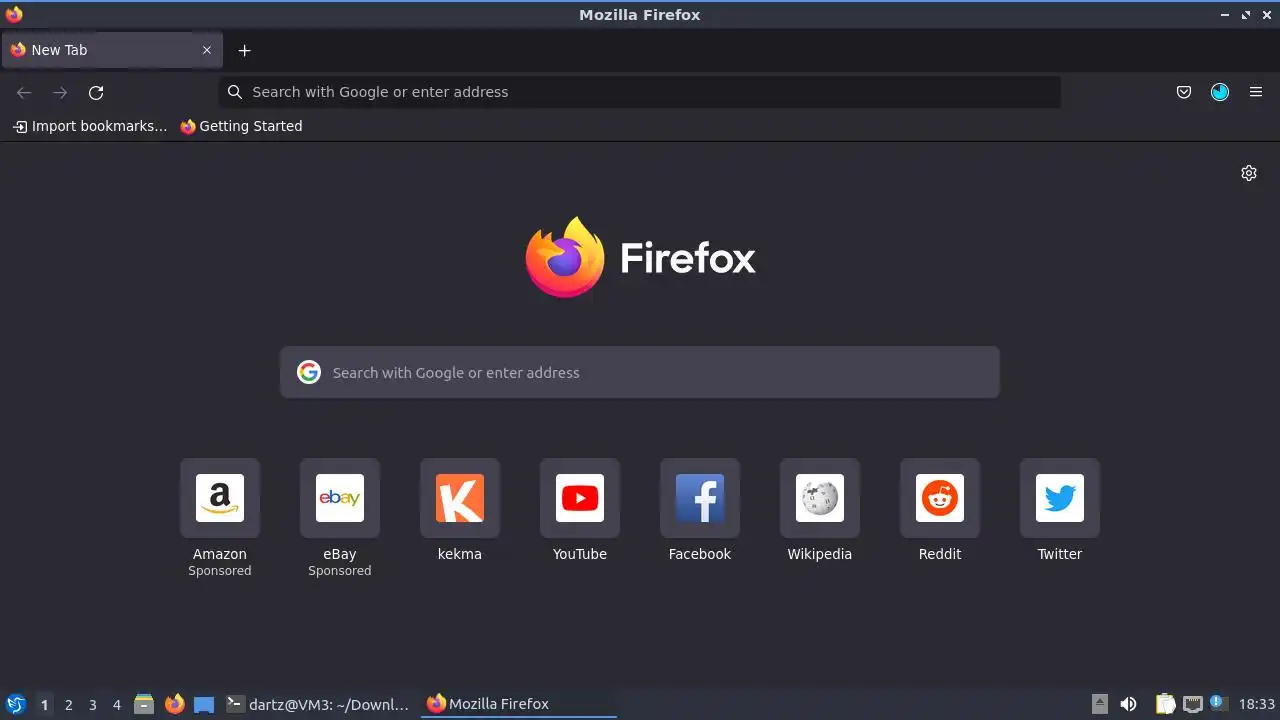The image size is (1280, 720).
Task: Open a new tab with plus button
Action: point(244,50)
